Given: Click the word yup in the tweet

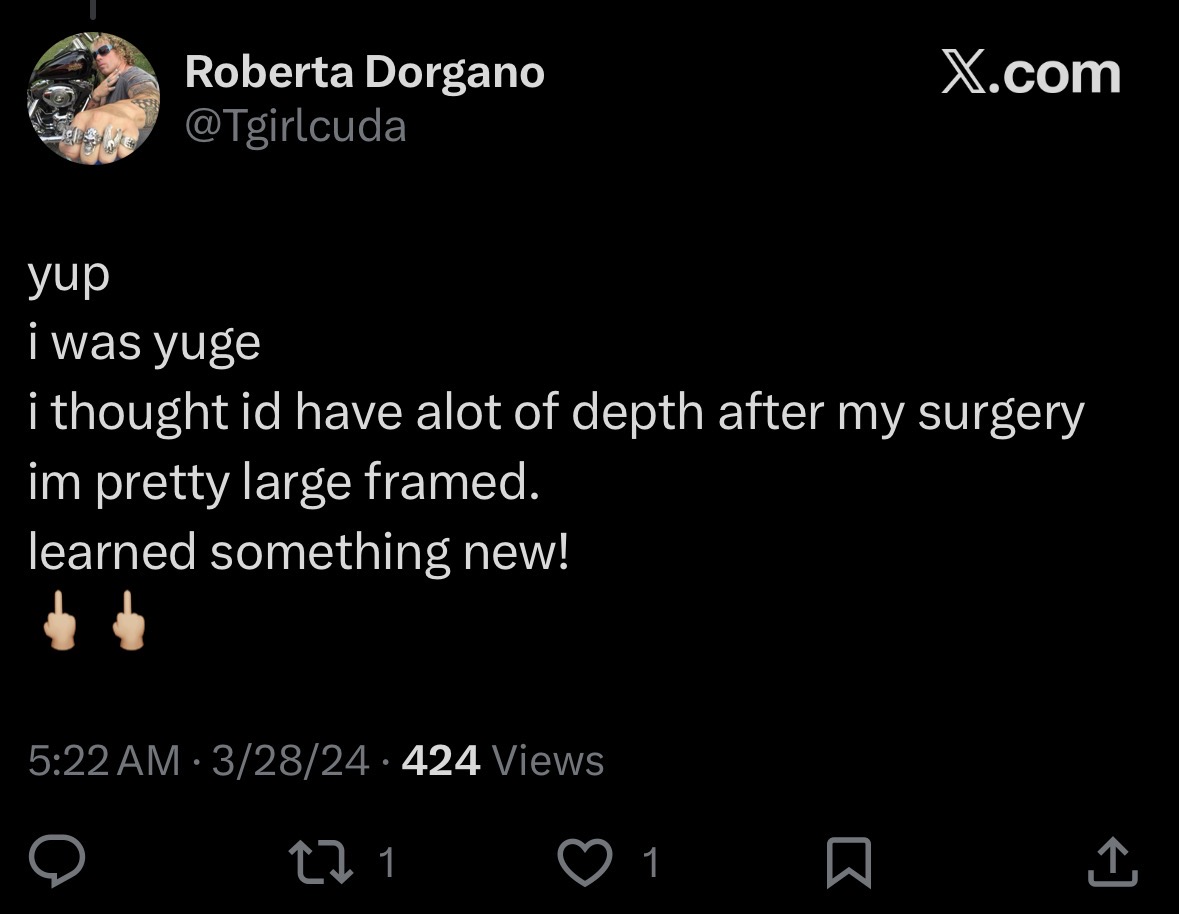Looking at the screenshot, I should point(69,277).
